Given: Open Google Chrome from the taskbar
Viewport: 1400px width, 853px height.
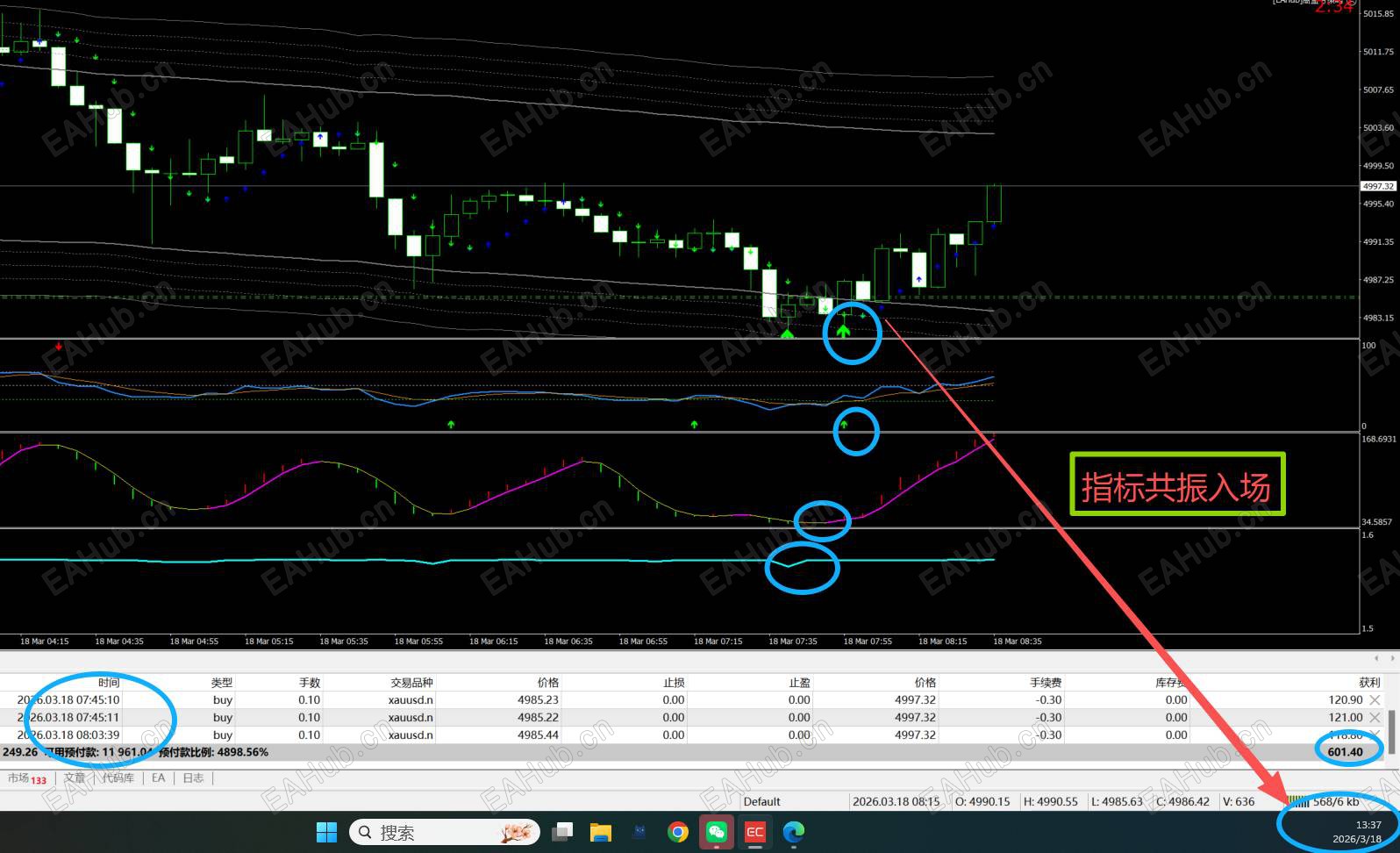Looking at the screenshot, I should pyautogui.click(x=677, y=832).
